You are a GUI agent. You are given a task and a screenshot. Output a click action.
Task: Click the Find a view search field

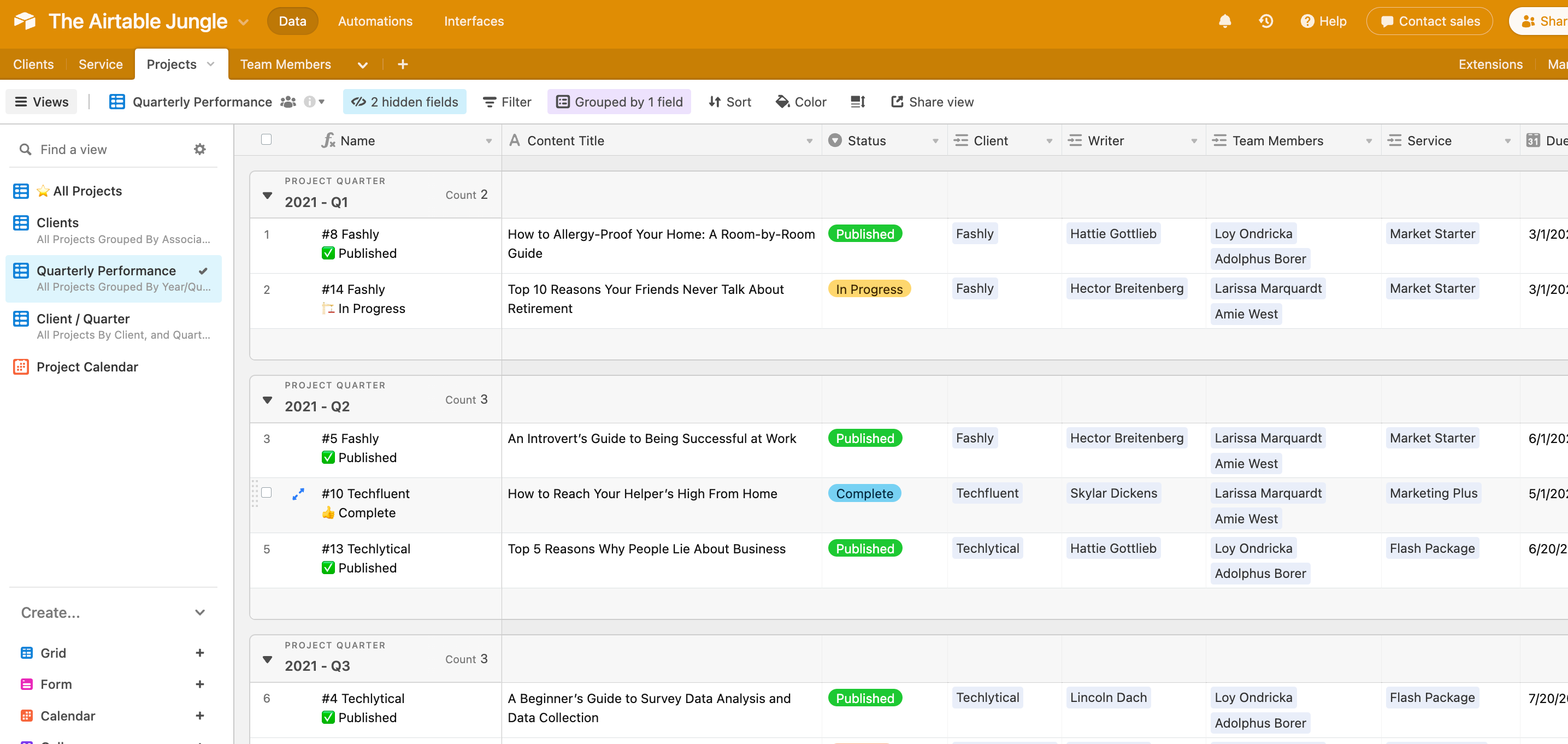point(113,149)
